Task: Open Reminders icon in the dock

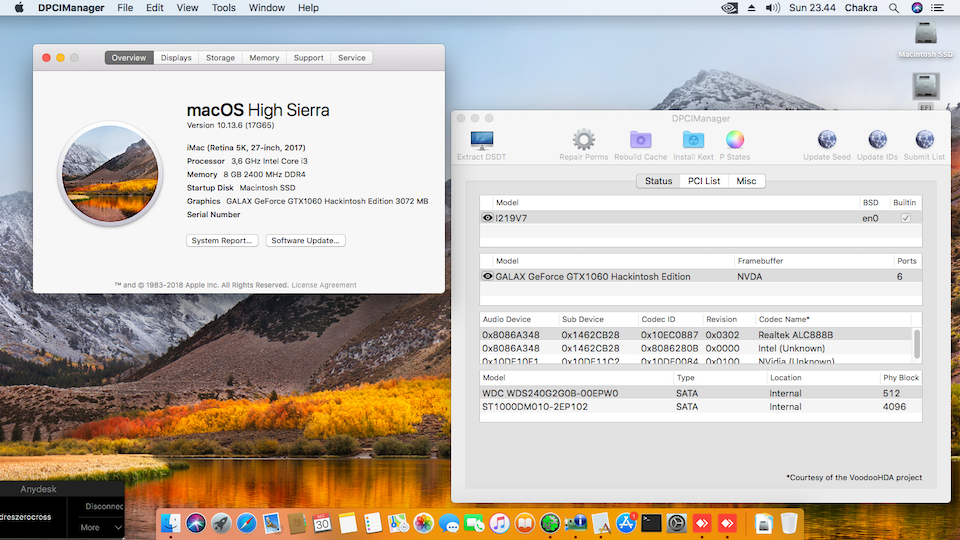Action: [373, 523]
